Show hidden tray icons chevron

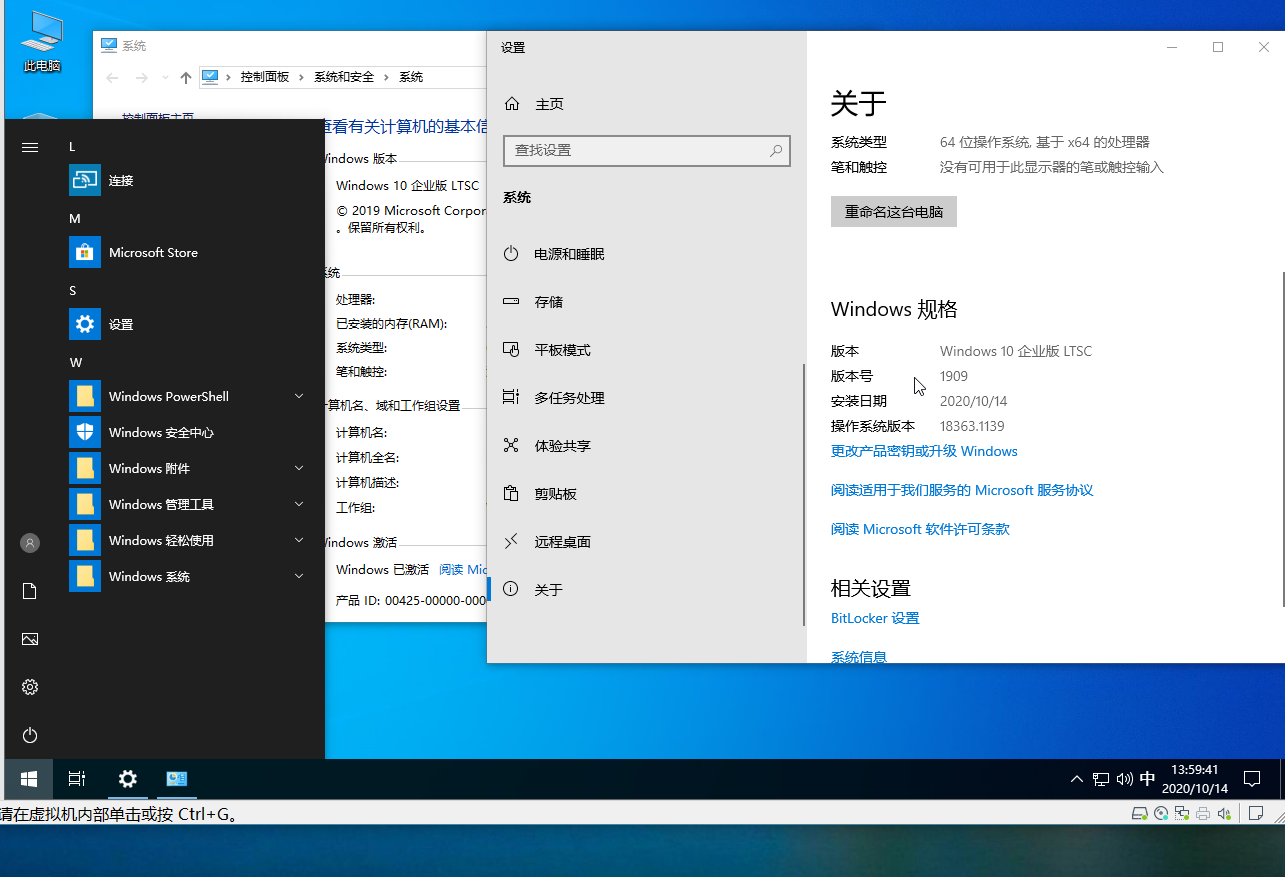pyautogui.click(x=1077, y=779)
